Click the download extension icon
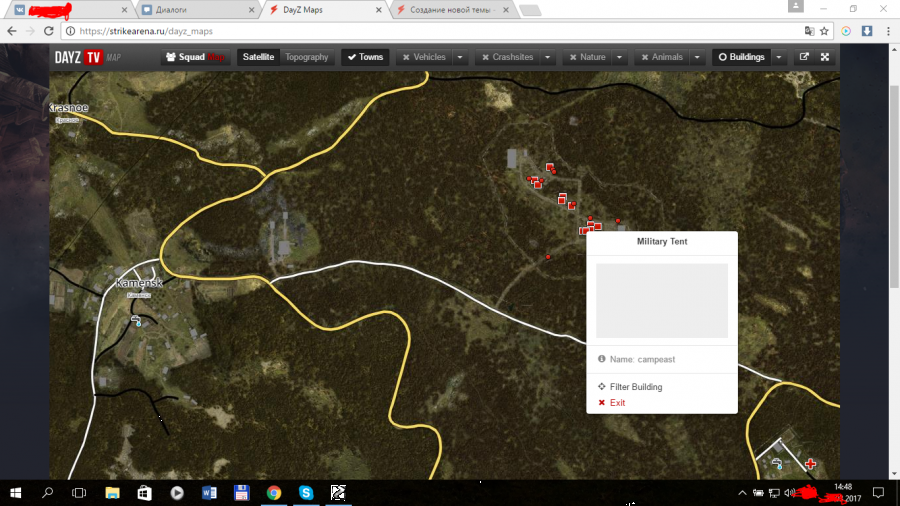The width and height of the screenshot is (900, 506). tap(867, 31)
